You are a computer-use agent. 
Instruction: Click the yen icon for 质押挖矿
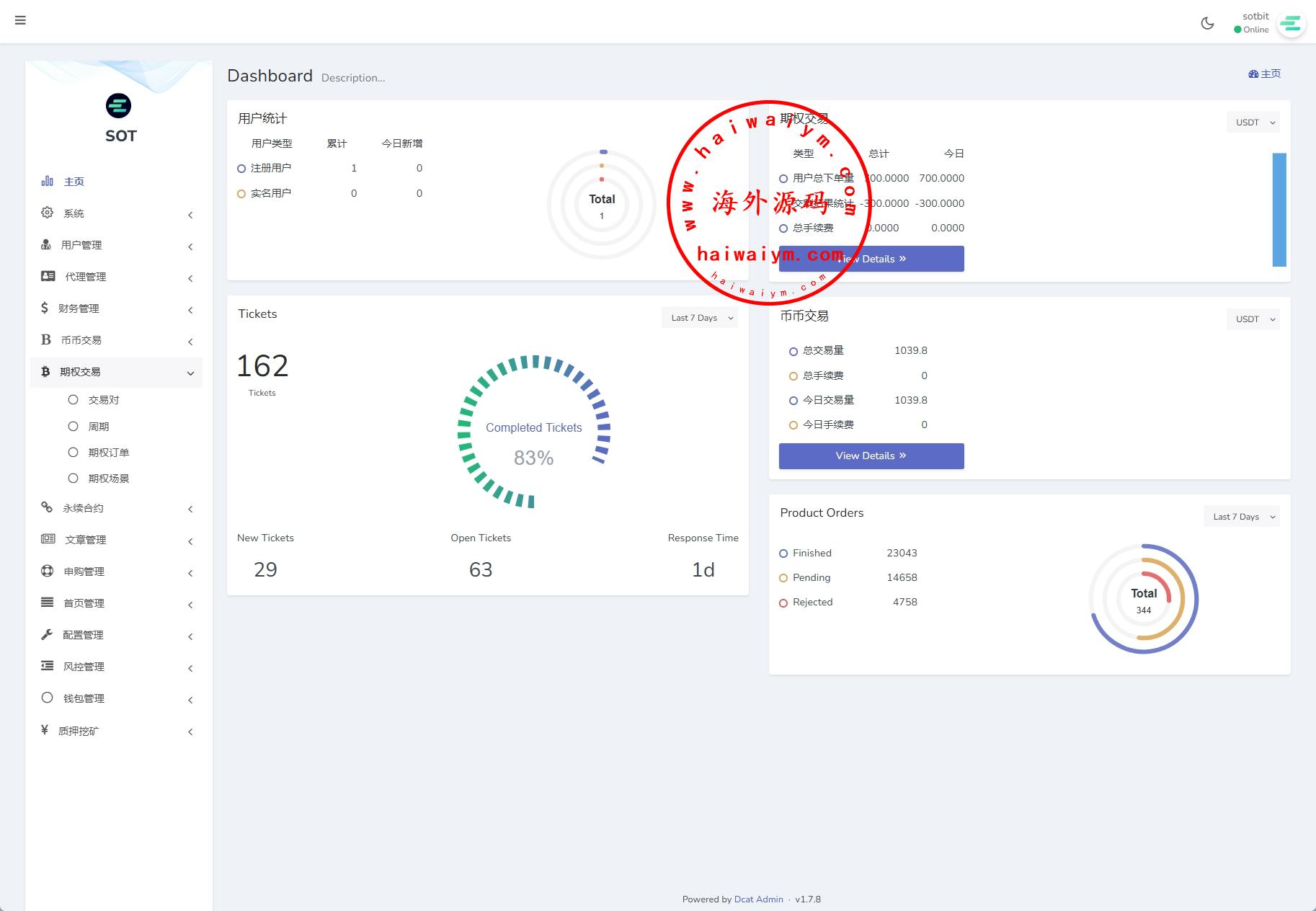click(45, 730)
